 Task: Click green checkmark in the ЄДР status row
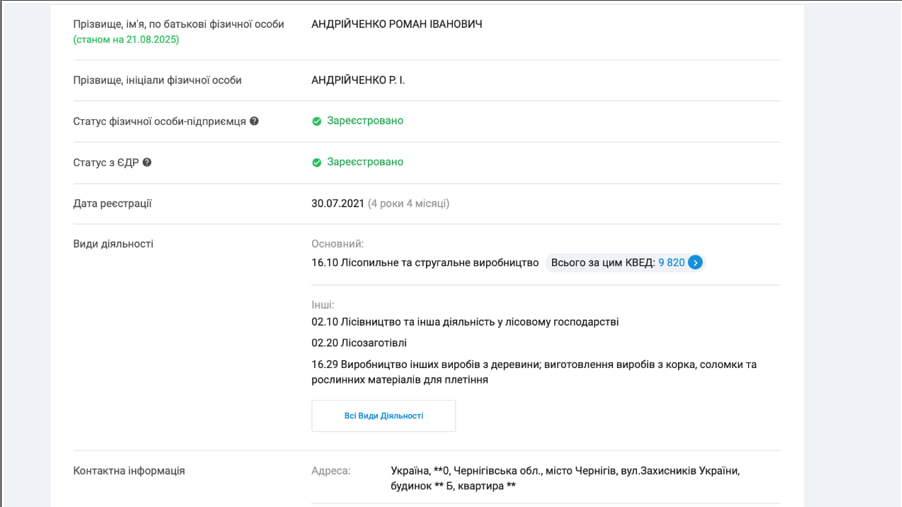coord(317,162)
